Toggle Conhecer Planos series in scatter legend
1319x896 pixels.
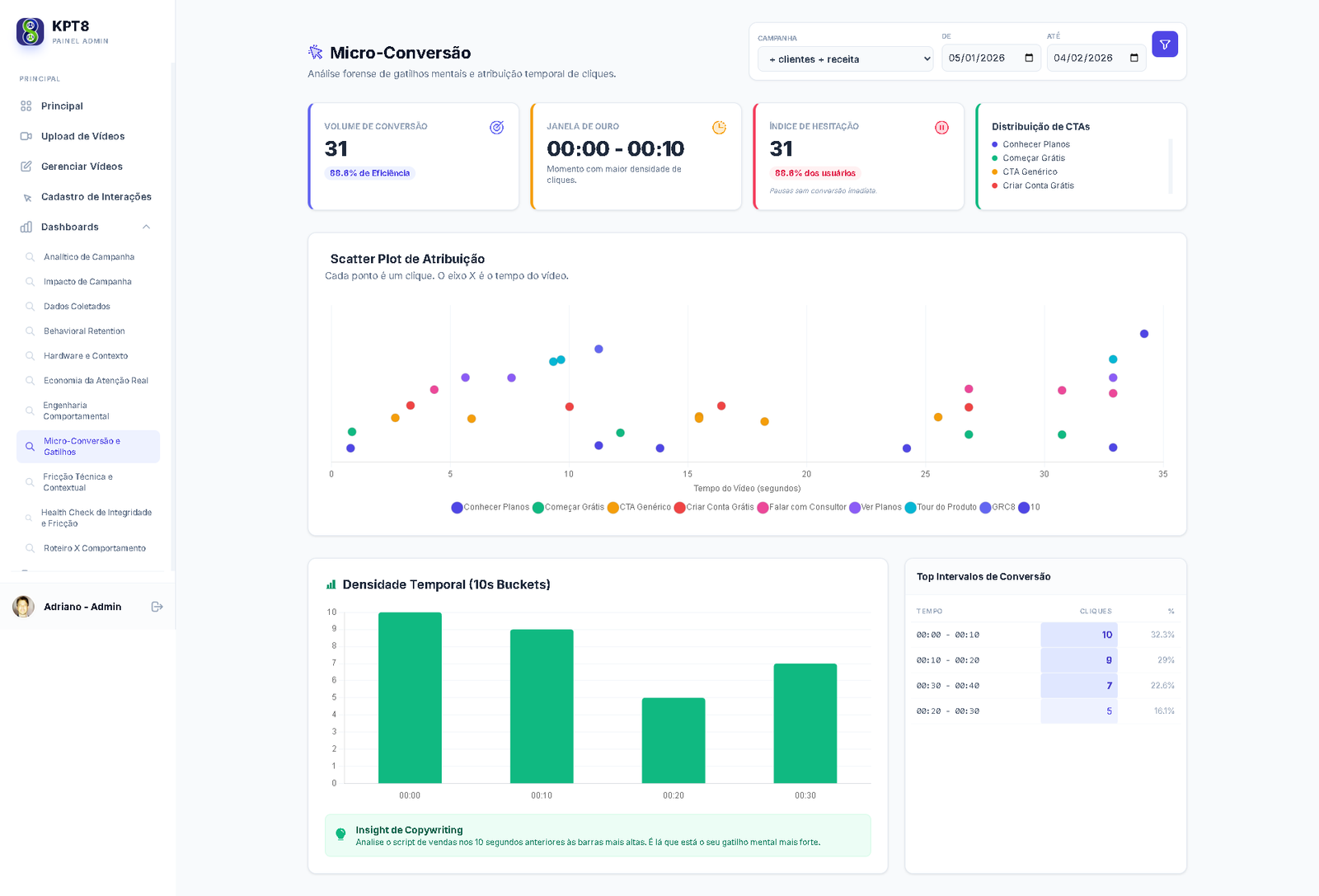tap(491, 508)
